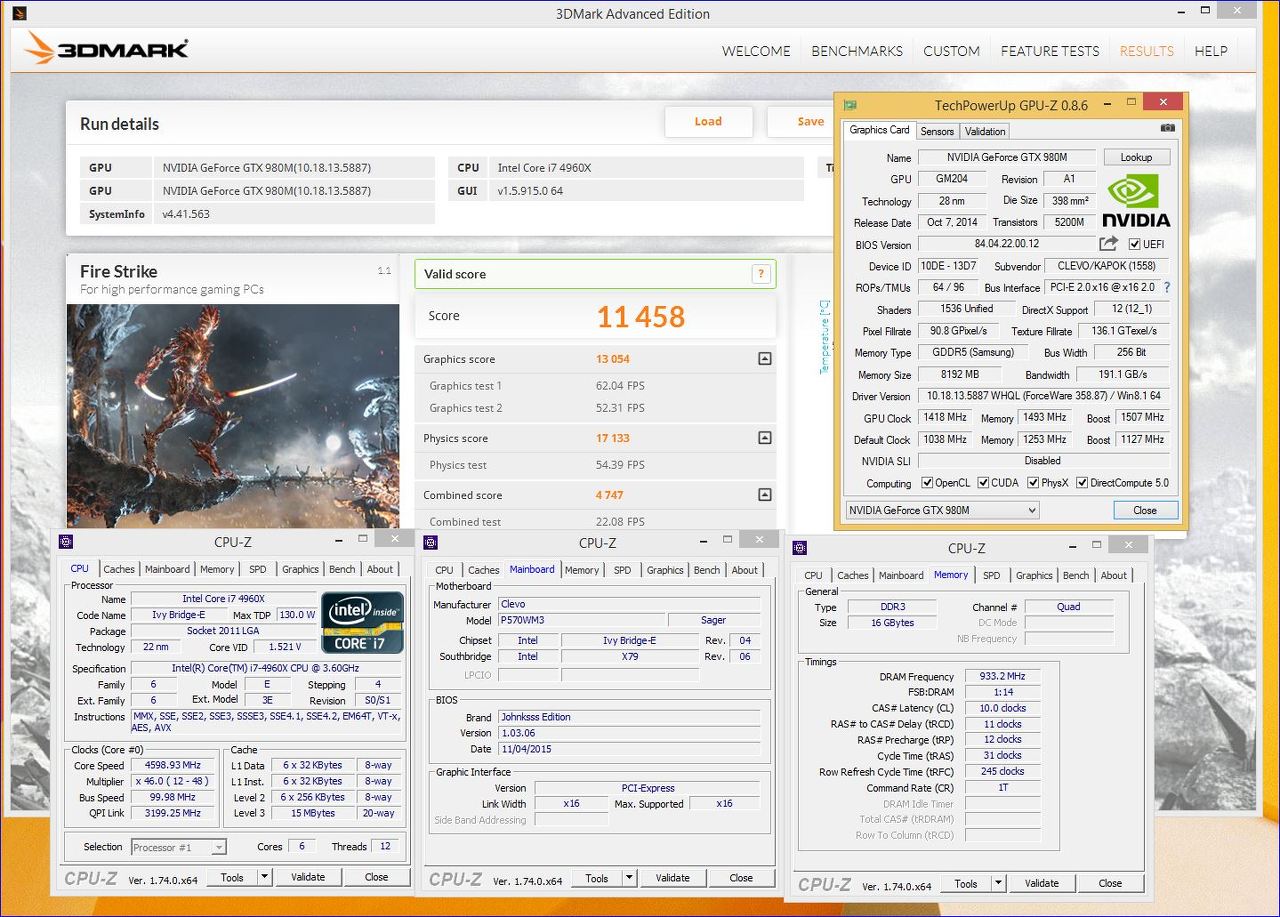Open Tools dropdown arrow in CPU tab window
This screenshot has height=917, width=1280.
point(264,877)
